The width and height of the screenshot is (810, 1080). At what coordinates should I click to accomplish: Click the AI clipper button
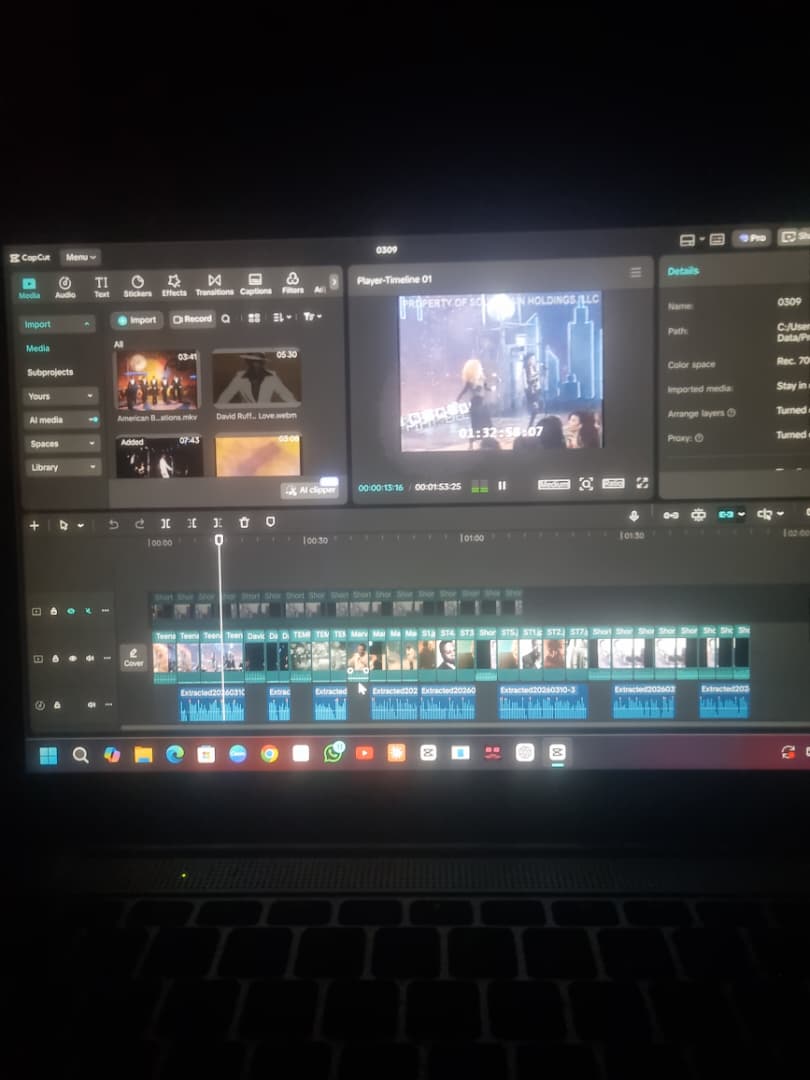coord(310,490)
